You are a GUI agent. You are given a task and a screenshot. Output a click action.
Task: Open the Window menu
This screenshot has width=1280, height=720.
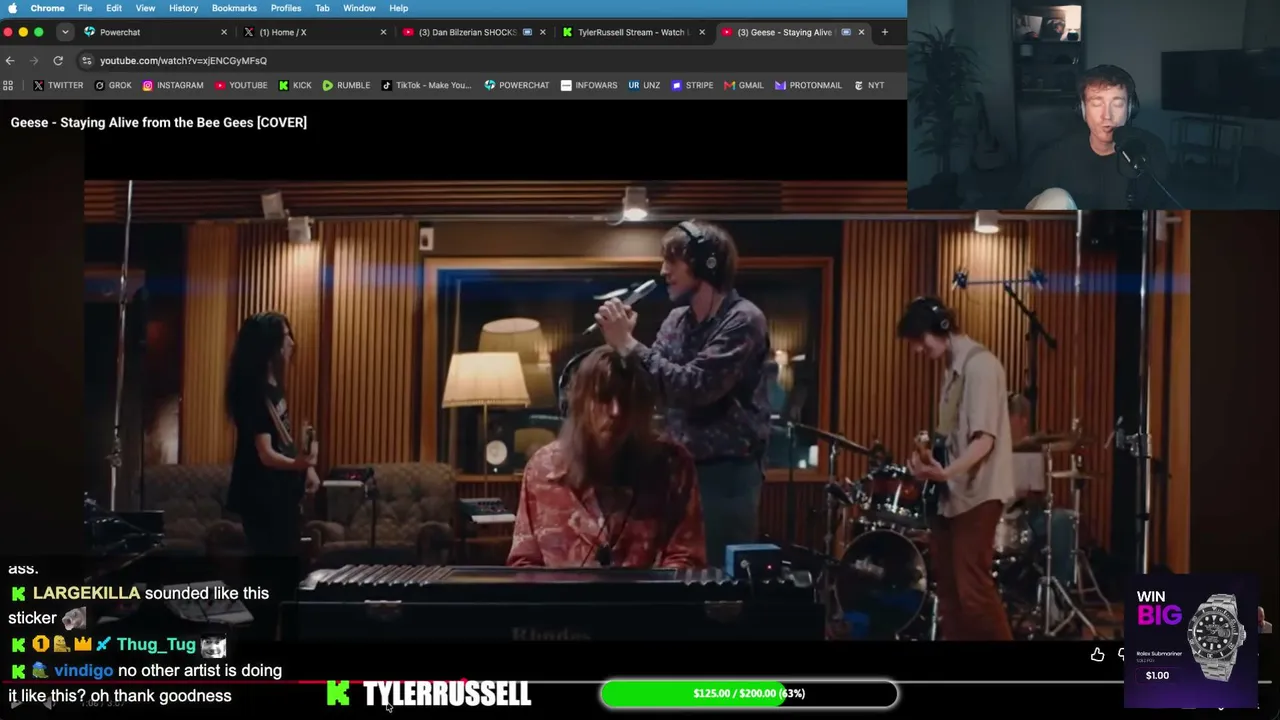[359, 8]
